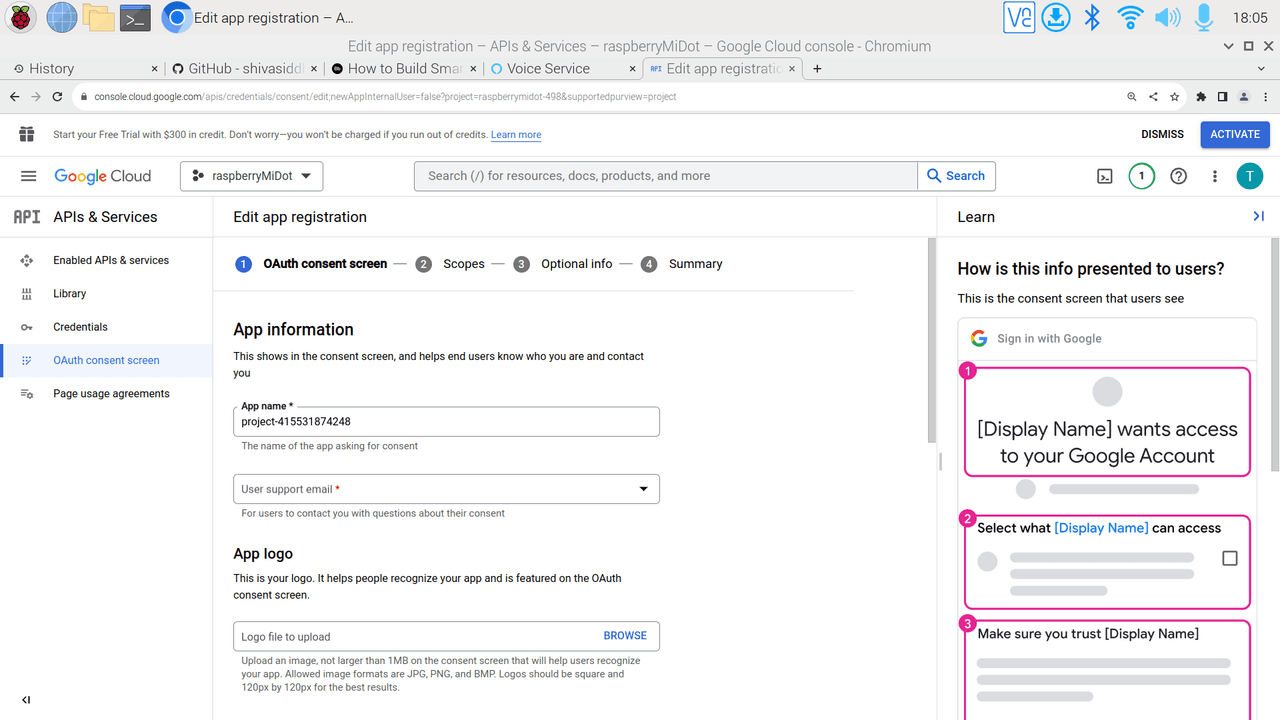The width and height of the screenshot is (1280, 720).
Task: Open a new browser tab
Action: point(817,68)
